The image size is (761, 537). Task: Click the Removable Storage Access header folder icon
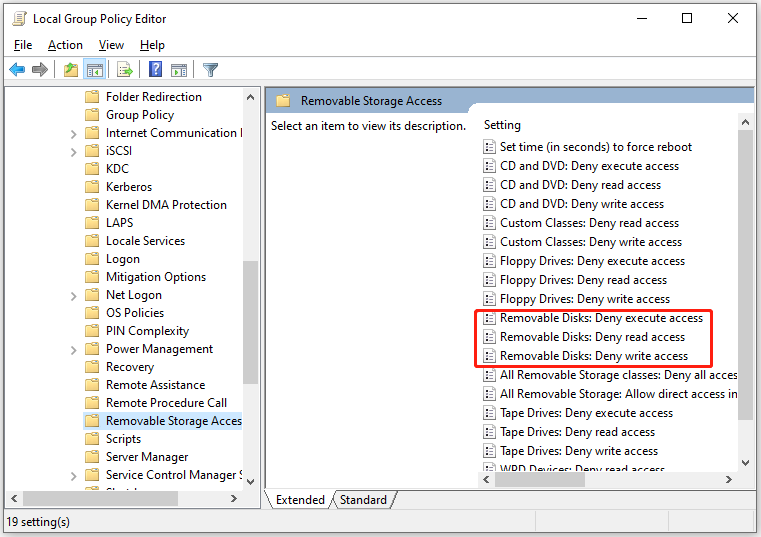click(283, 101)
